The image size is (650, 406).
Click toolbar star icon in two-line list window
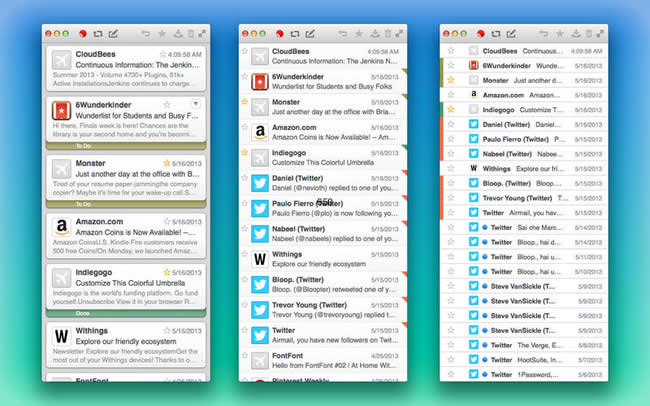359,34
